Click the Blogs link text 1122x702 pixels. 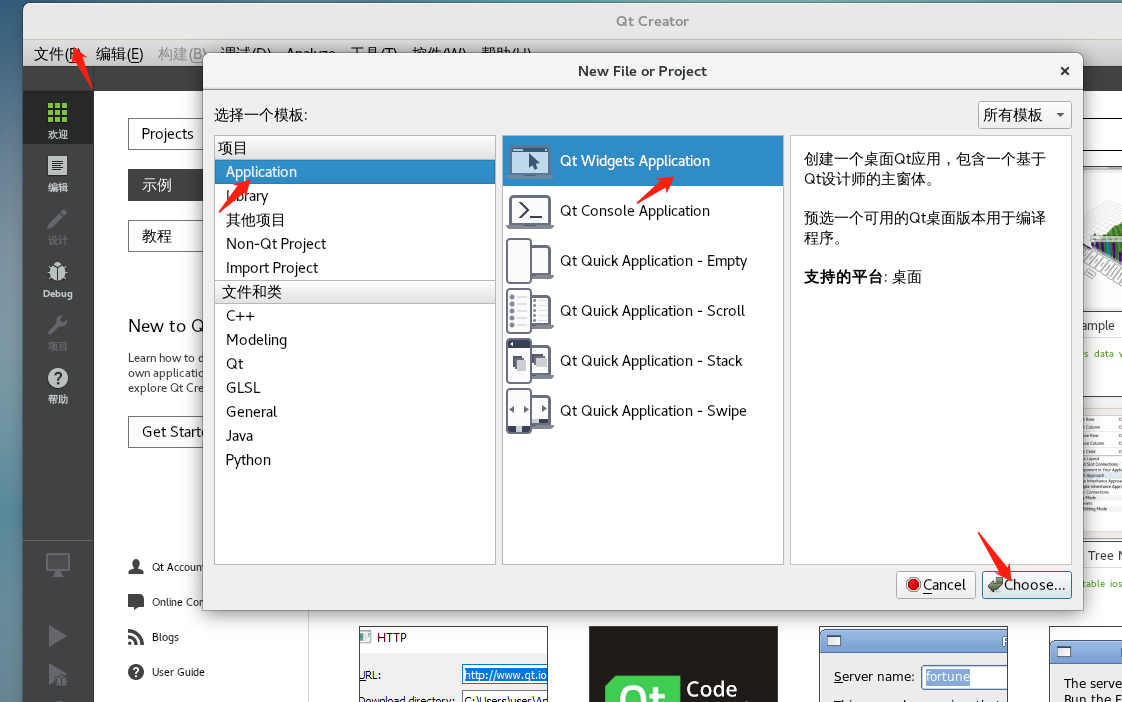165,637
